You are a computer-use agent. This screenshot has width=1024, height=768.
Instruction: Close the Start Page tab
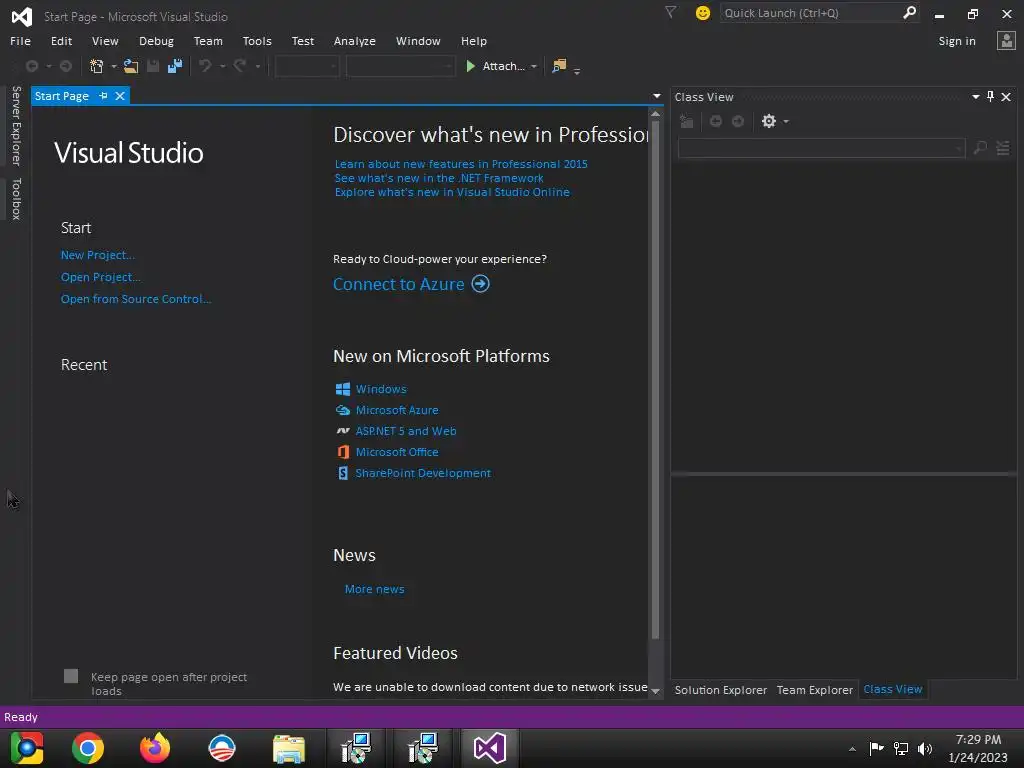click(x=120, y=96)
